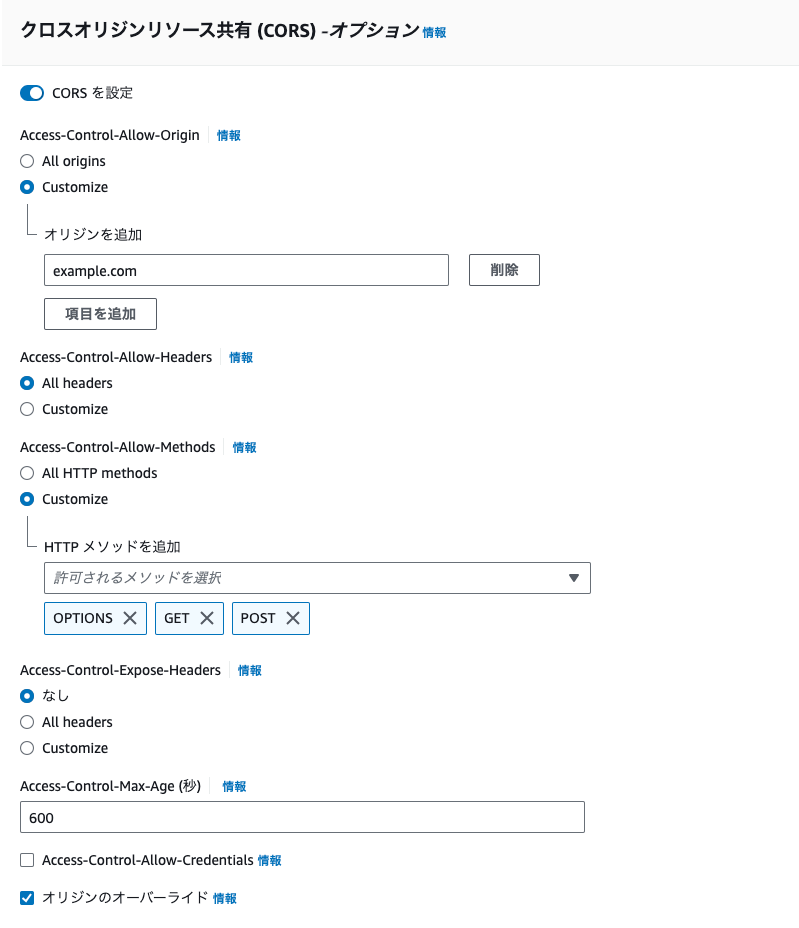
Task: Select Customize under Access-Control-Allow-Methods
Action: point(27,499)
